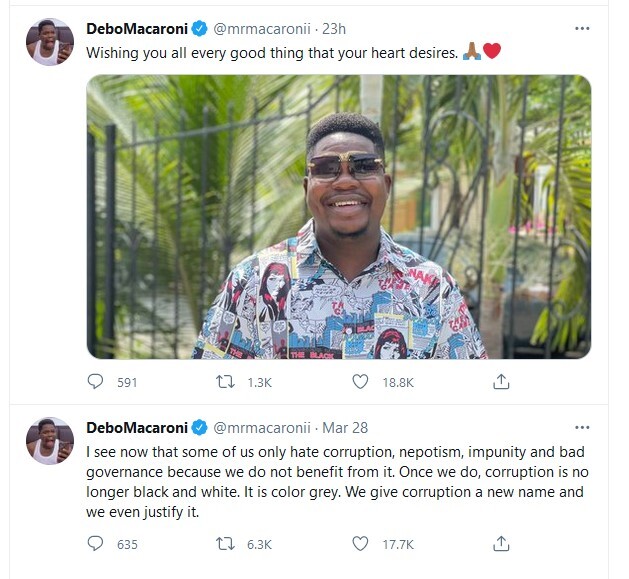Screen dimensions: 629x579
Task: Like the corruption tweet
Action: pyautogui.click(x=360, y=544)
